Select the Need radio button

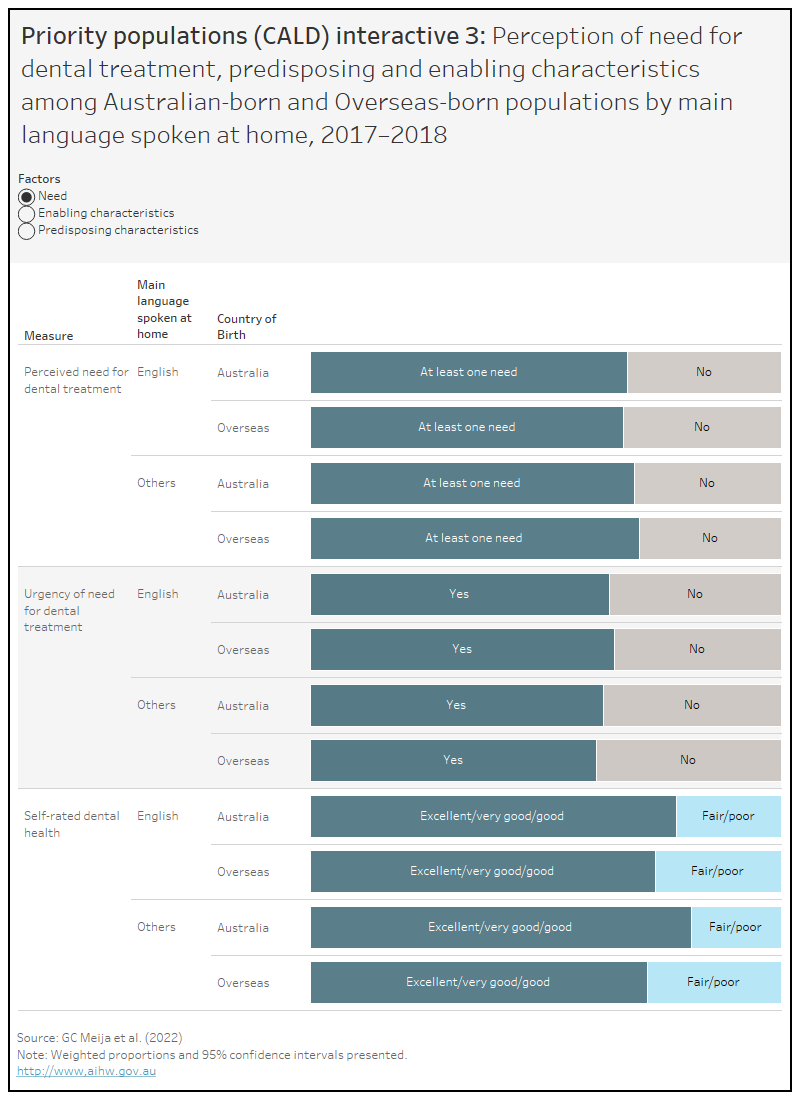tap(27, 197)
